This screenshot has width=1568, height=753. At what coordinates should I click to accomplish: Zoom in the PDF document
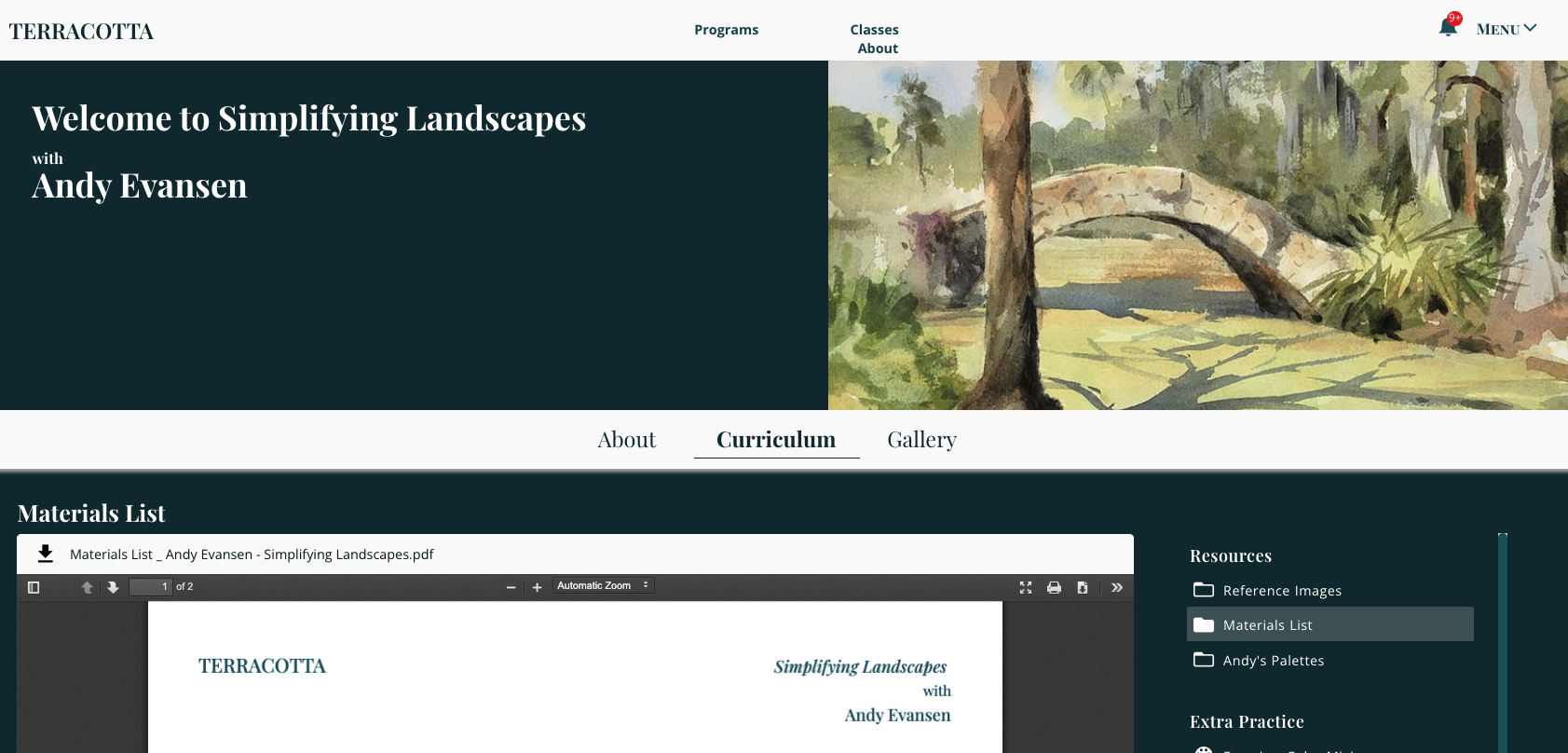click(x=537, y=587)
